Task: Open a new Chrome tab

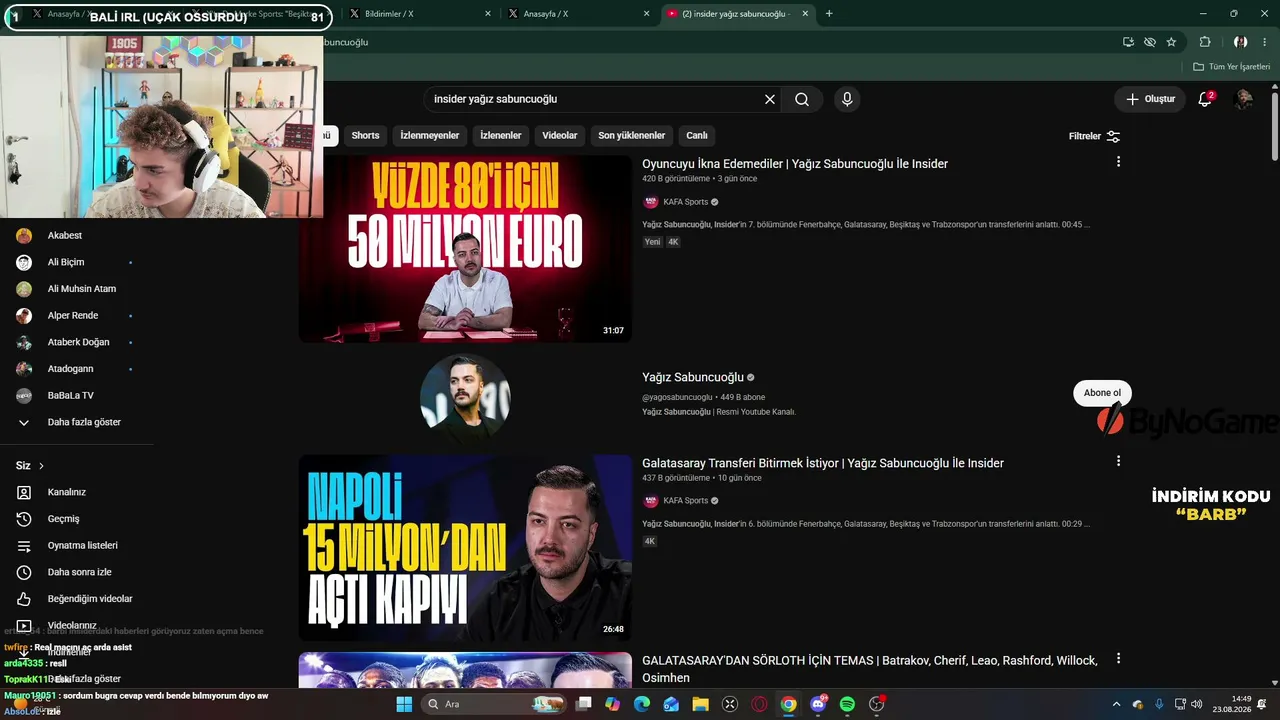Action: point(829,14)
